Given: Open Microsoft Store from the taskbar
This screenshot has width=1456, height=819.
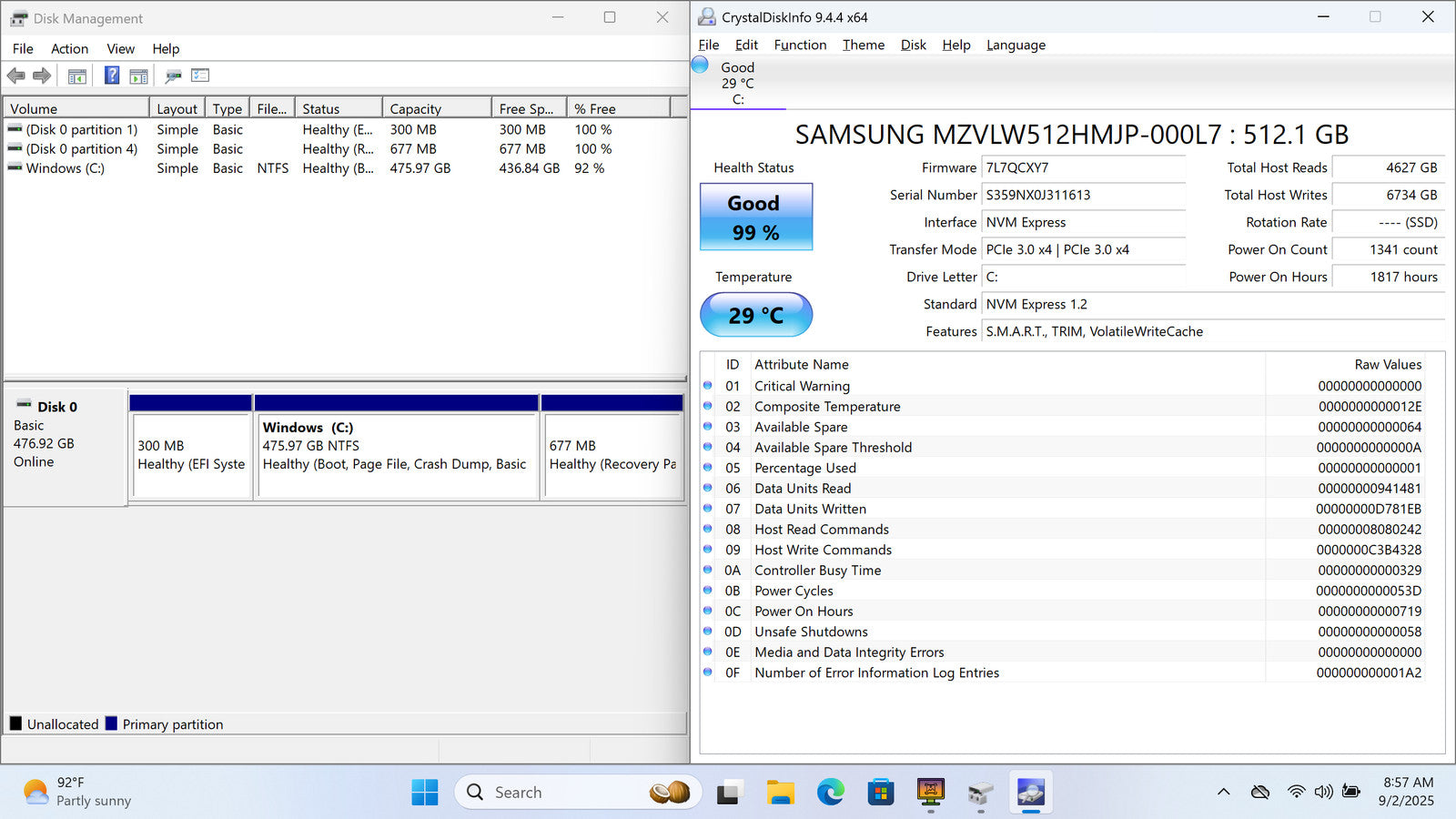Looking at the screenshot, I should tap(881, 793).
